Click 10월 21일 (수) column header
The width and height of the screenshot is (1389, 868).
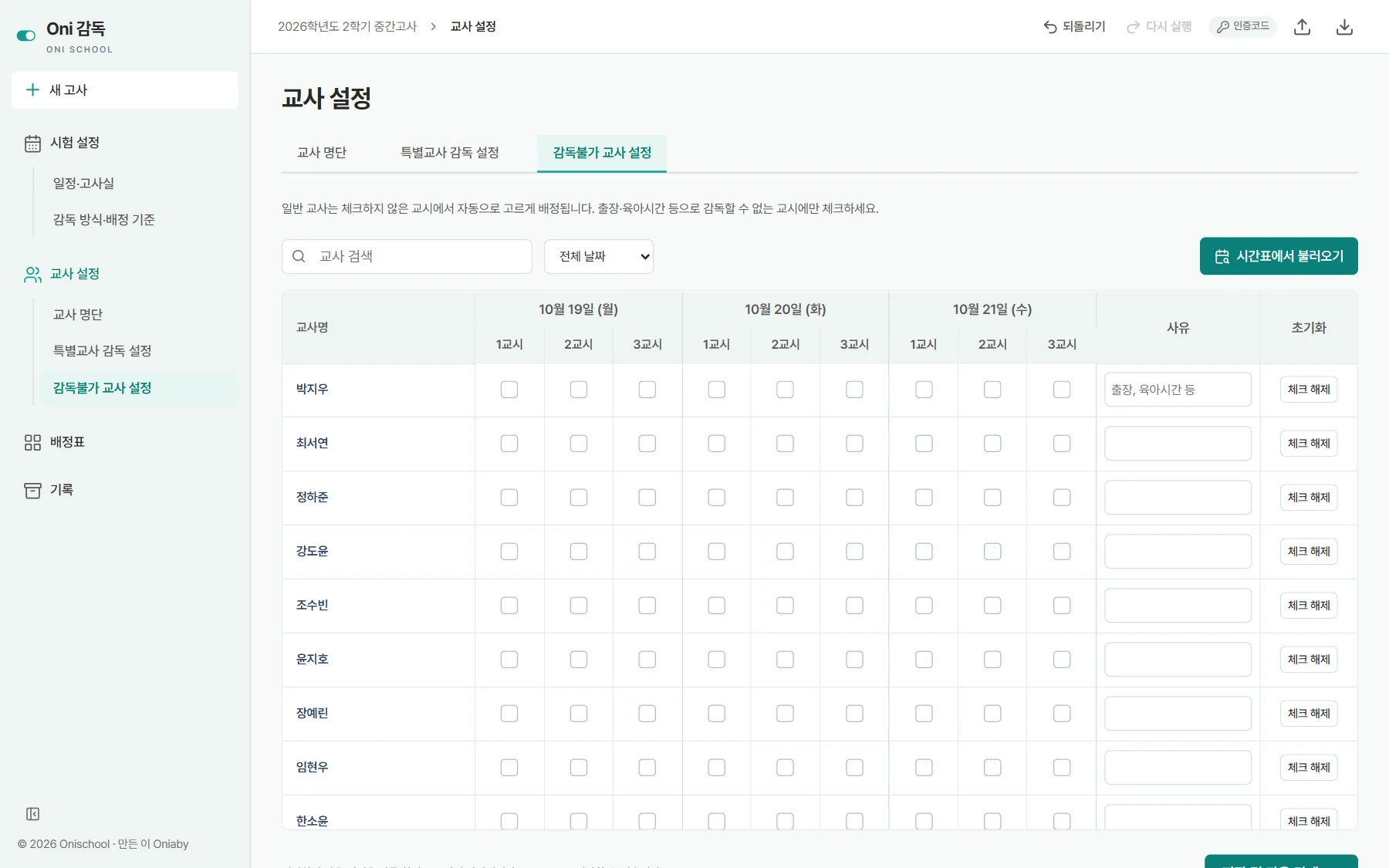(992, 309)
